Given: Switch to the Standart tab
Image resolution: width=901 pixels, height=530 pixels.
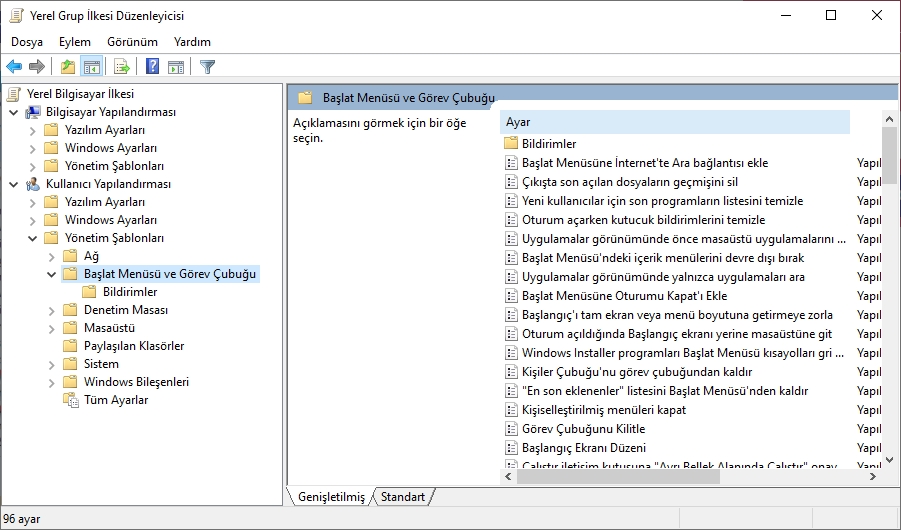Looking at the screenshot, I should point(403,497).
